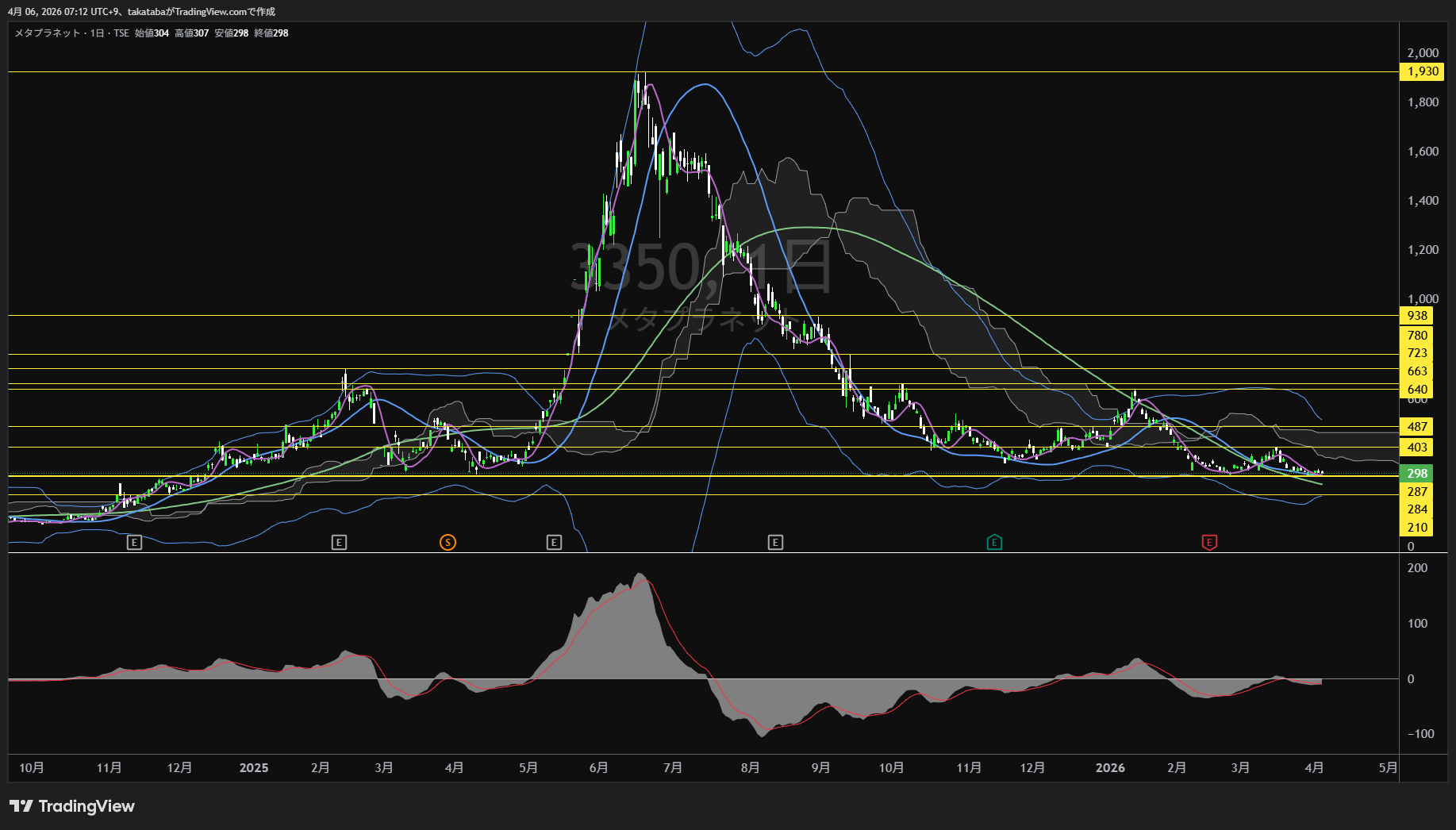Open the TradingView wordmark link
Screen dimensions: 1456x830
[x=86, y=806]
